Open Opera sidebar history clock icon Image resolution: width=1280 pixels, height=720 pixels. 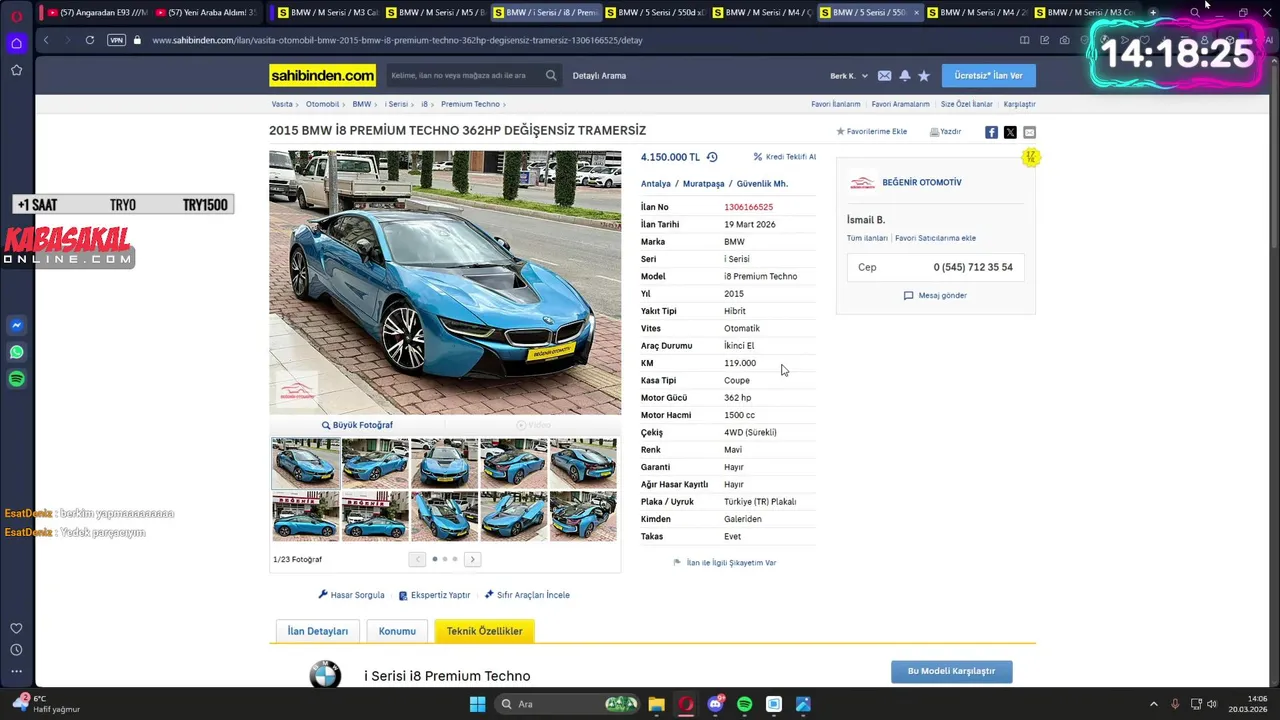point(16,650)
